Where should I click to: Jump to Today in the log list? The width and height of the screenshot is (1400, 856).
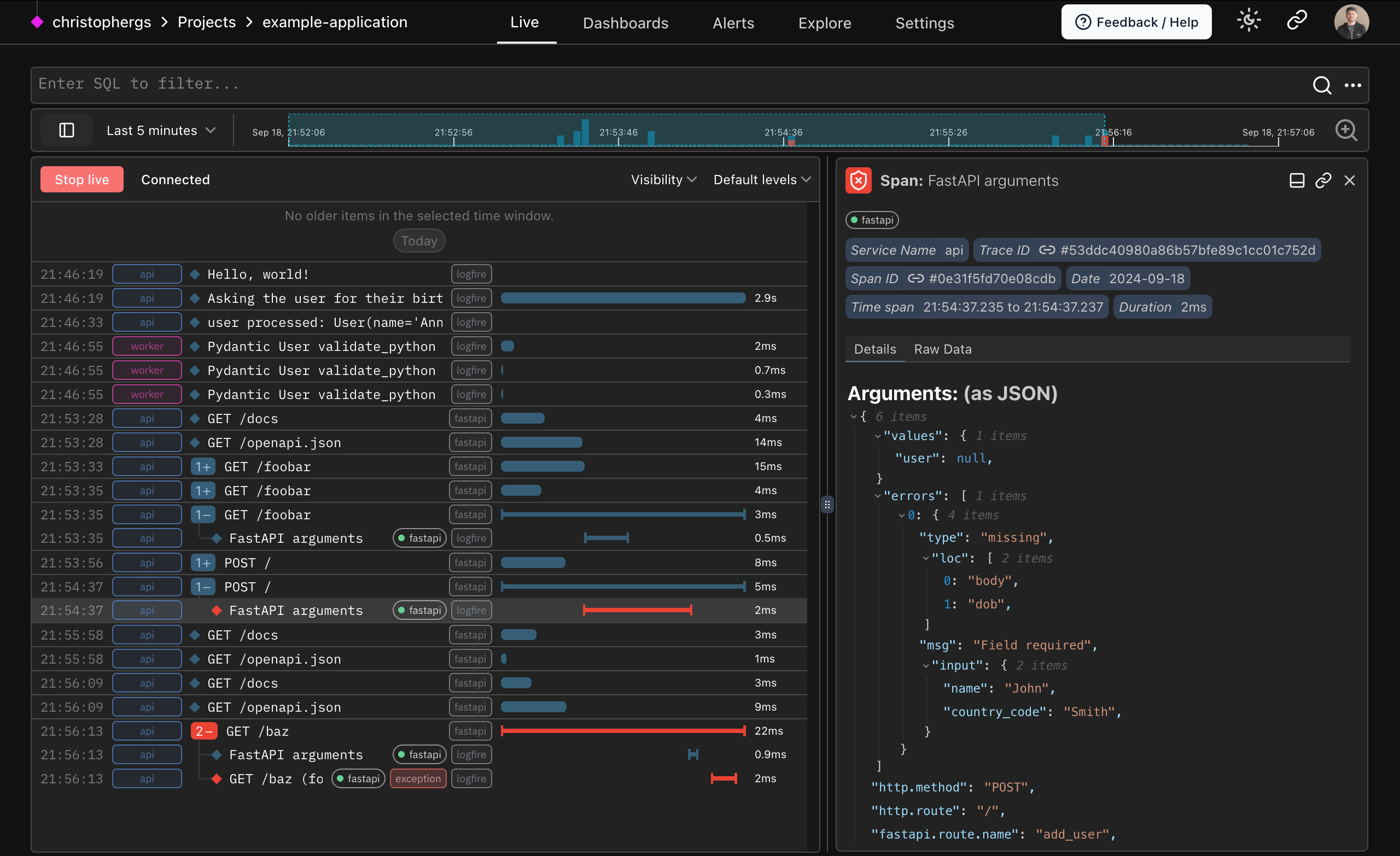coord(419,241)
